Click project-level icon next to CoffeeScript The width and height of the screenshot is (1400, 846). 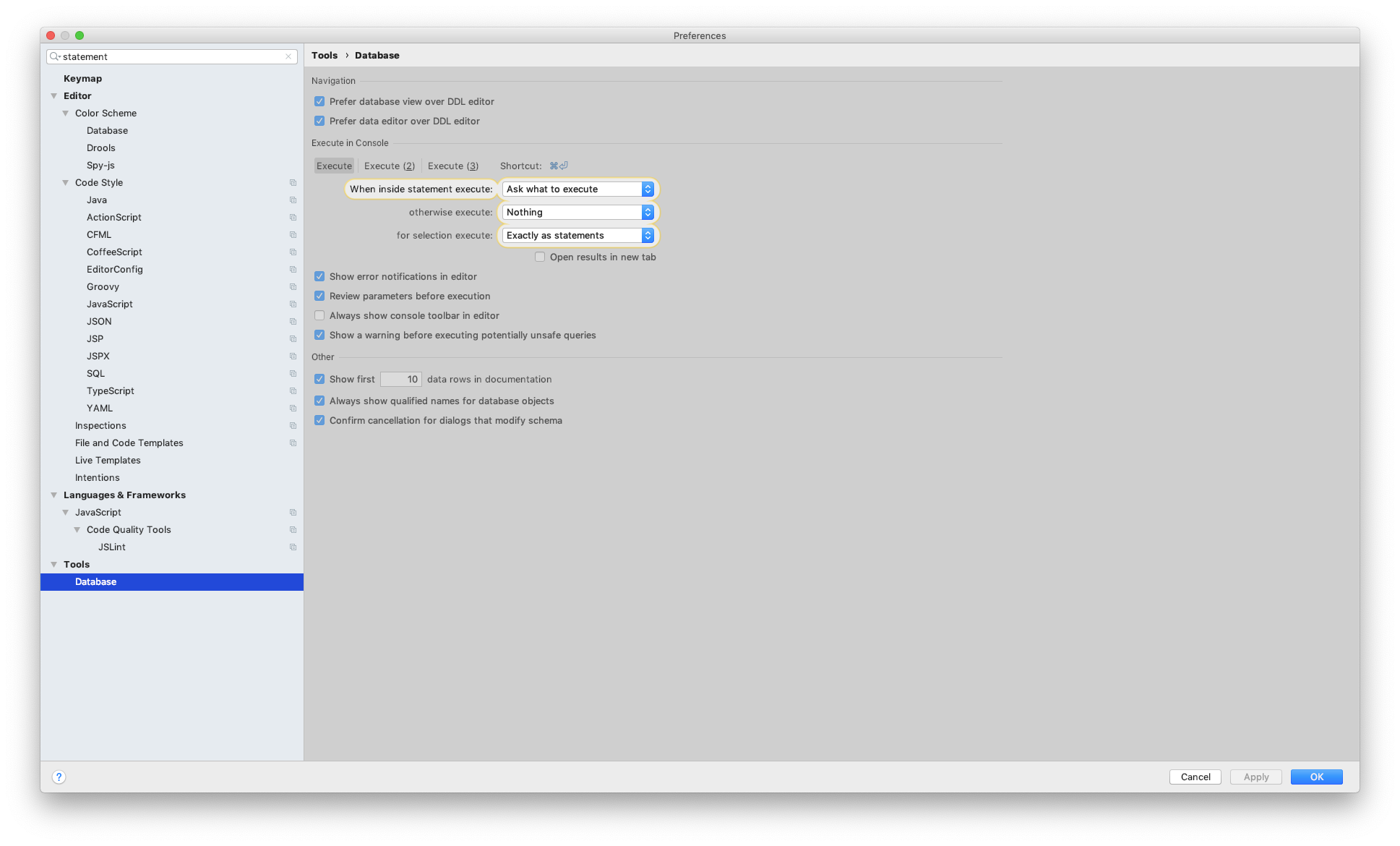293,252
